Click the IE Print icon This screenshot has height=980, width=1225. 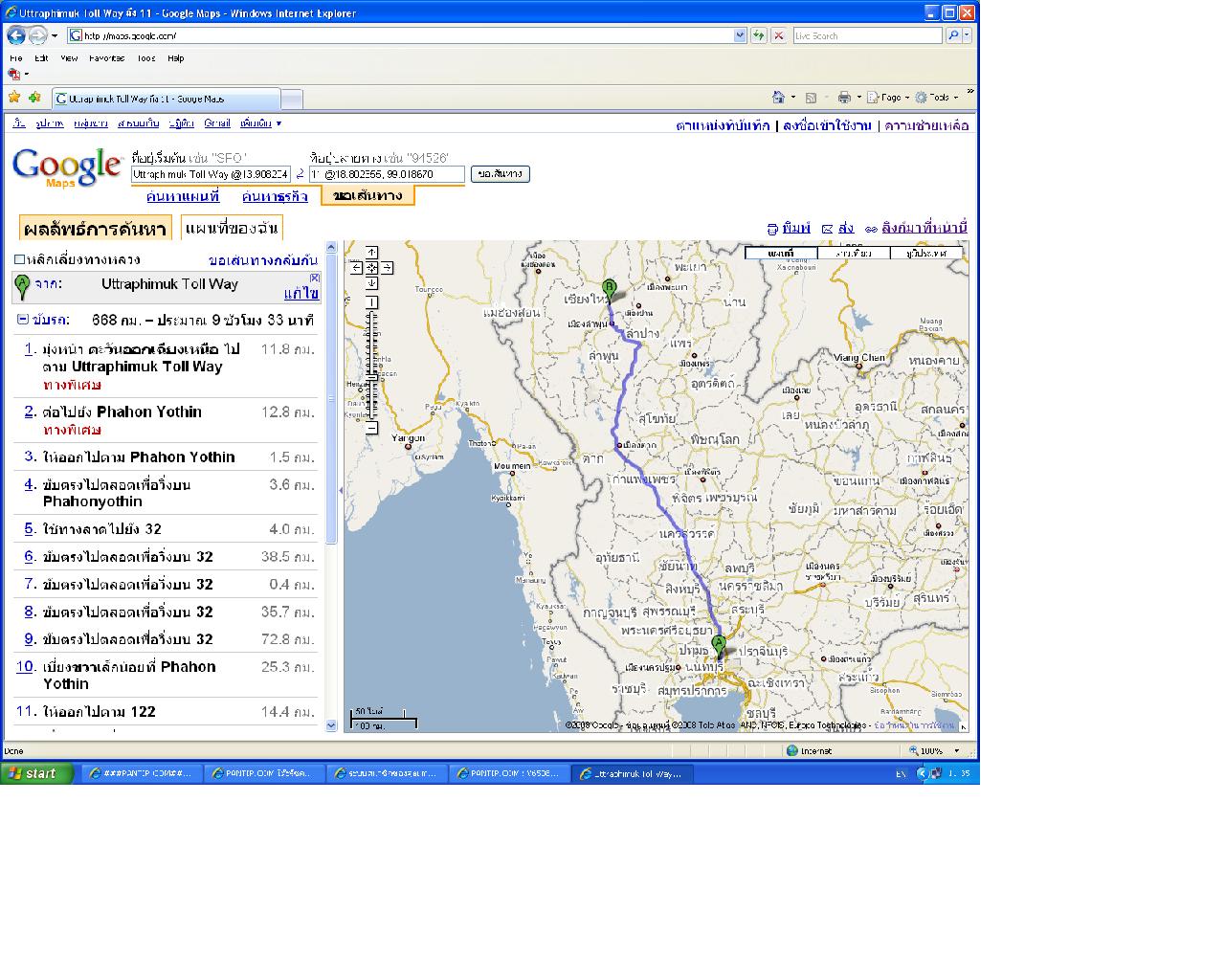pyautogui.click(x=844, y=98)
